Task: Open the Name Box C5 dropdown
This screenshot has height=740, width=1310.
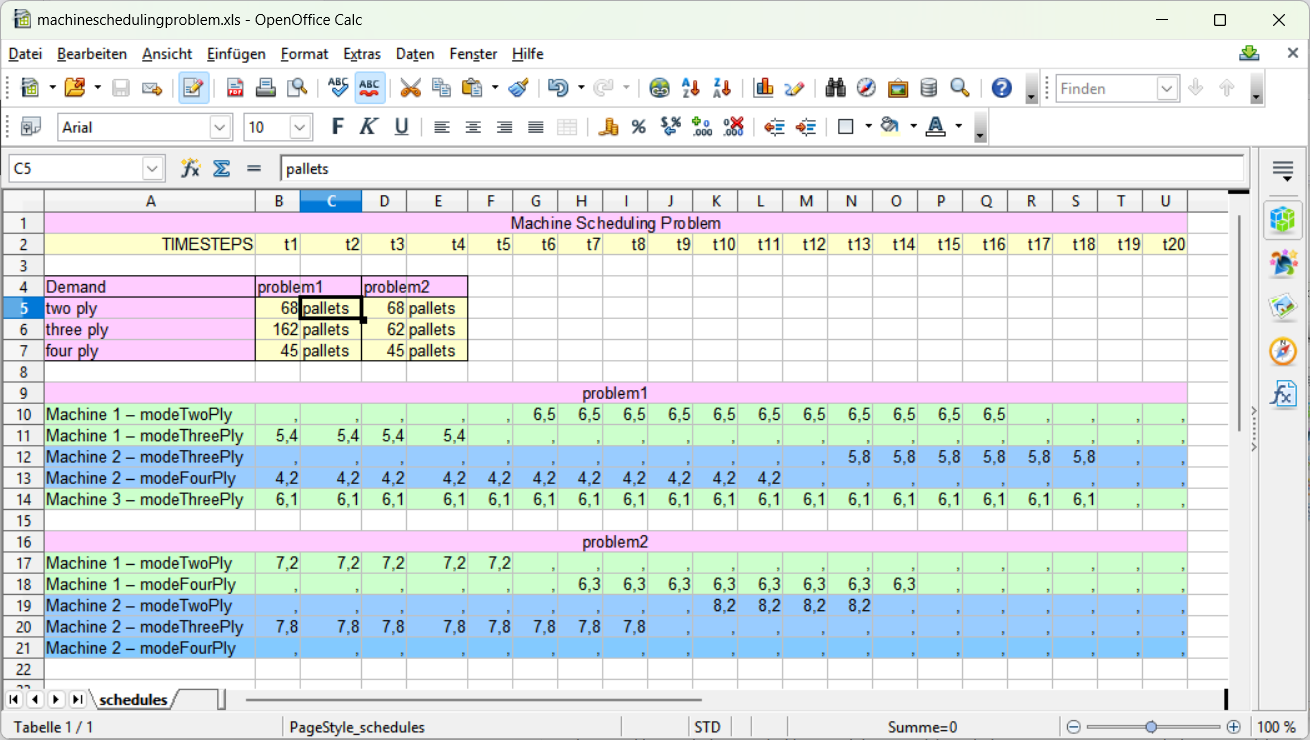Action: (x=152, y=169)
